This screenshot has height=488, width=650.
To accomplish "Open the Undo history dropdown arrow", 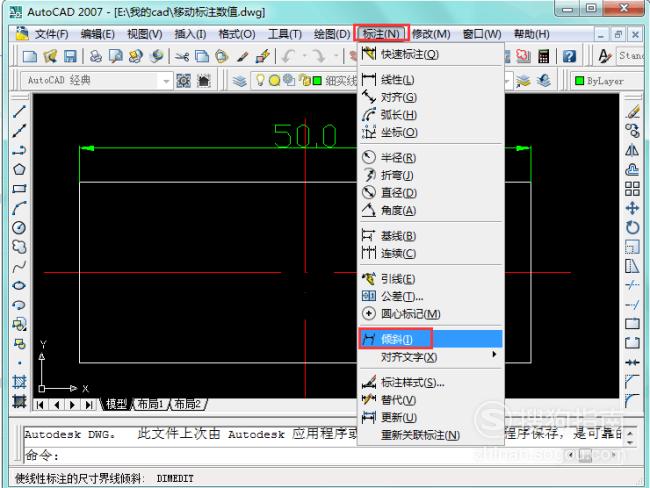I will point(305,56).
